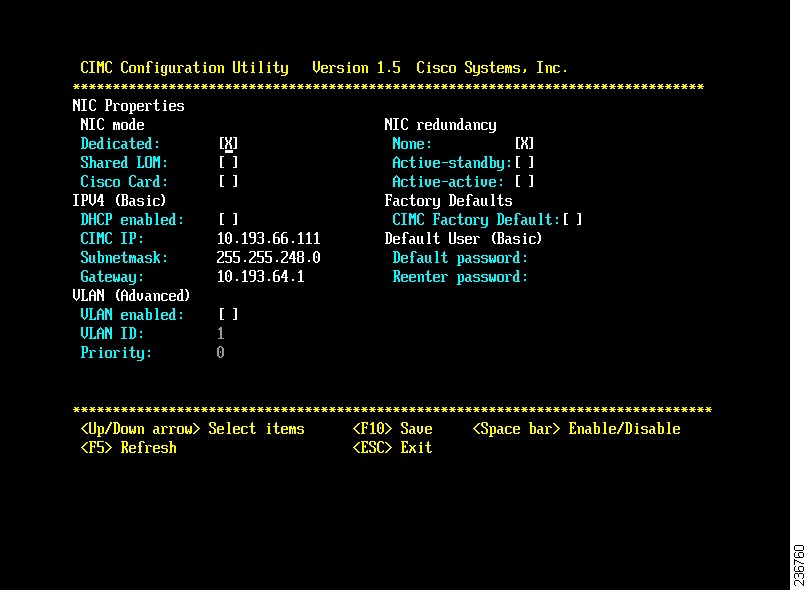Click the CIMC Configuration Utility title text
The height and width of the screenshot is (590, 806).
(180, 67)
